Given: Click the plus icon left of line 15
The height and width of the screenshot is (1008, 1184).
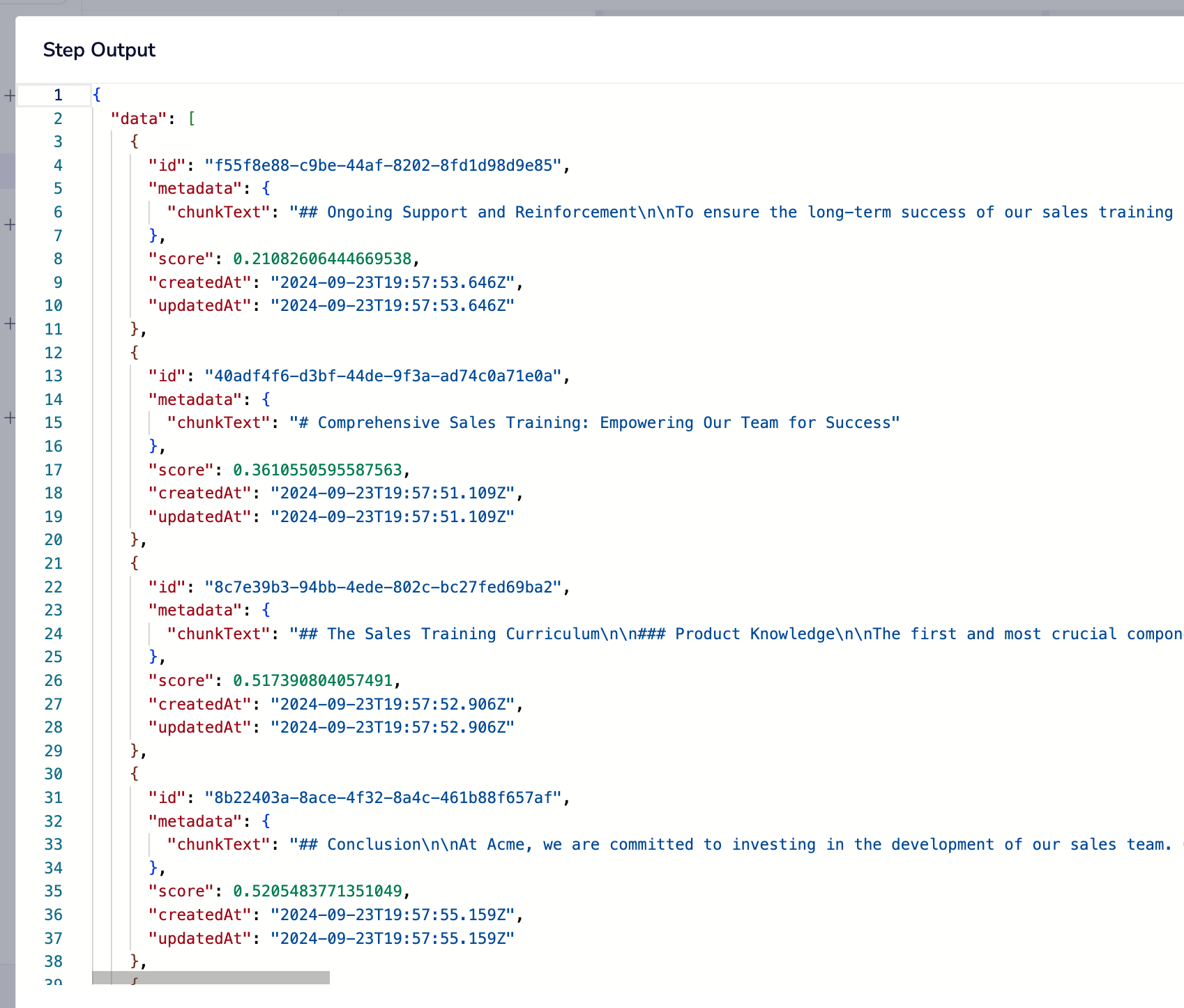Looking at the screenshot, I should pos(10,418).
